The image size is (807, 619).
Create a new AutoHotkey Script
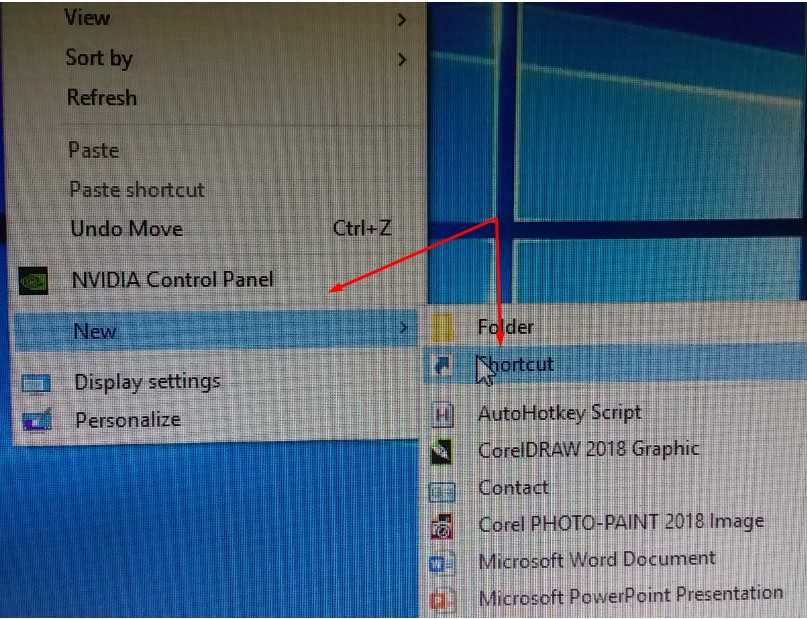pyautogui.click(x=615, y=413)
